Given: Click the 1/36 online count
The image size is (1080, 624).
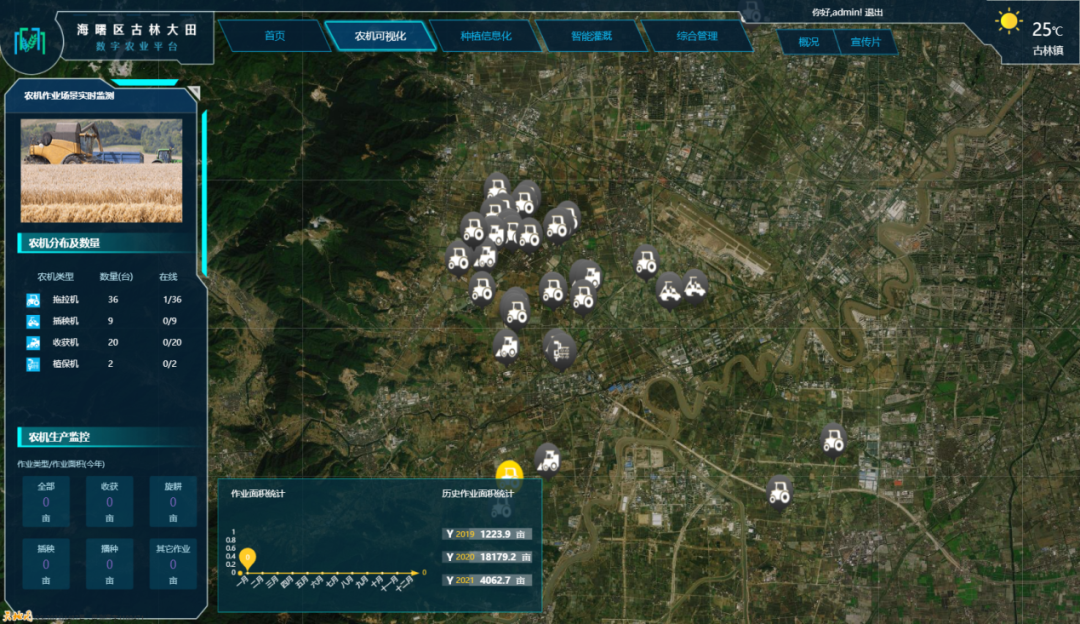Looking at the screenshot, I should point(172,300).
